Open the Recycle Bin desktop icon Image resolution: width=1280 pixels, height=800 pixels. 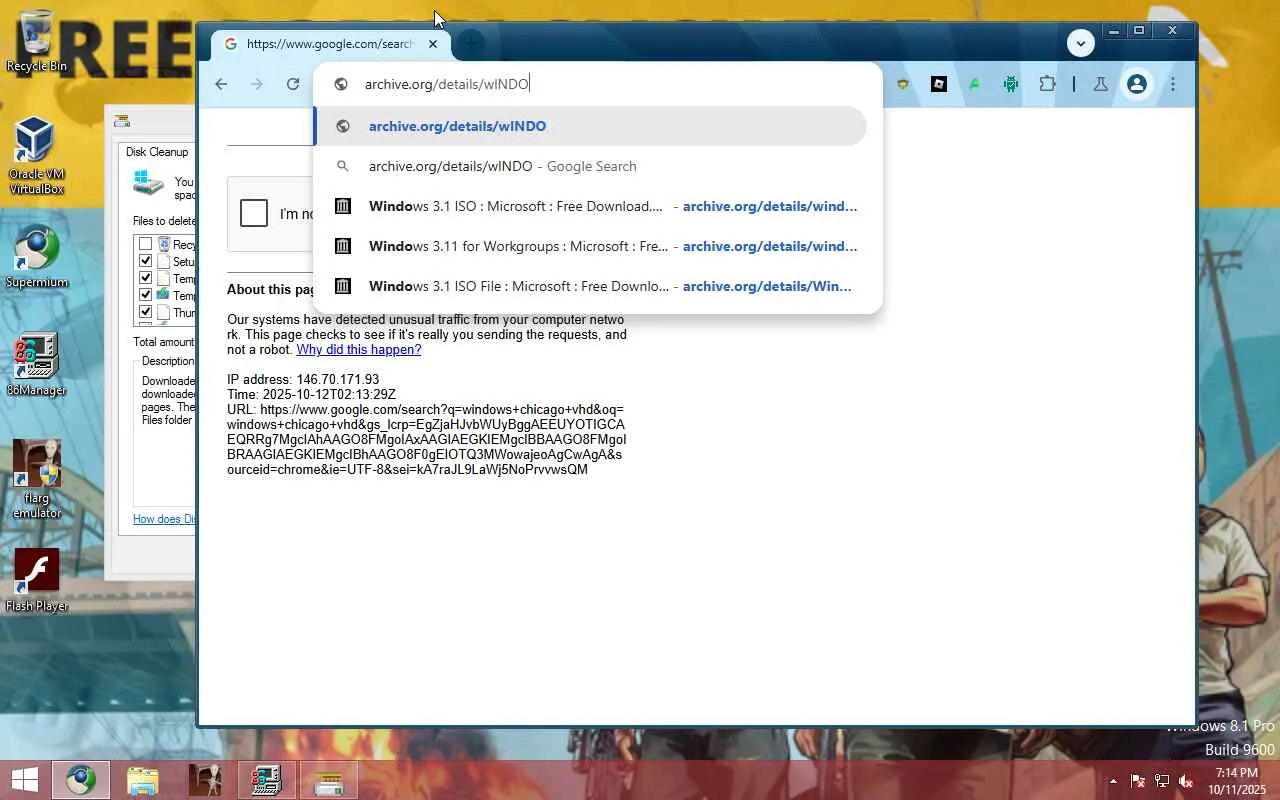pyautogui.click(x=37, y=41)
